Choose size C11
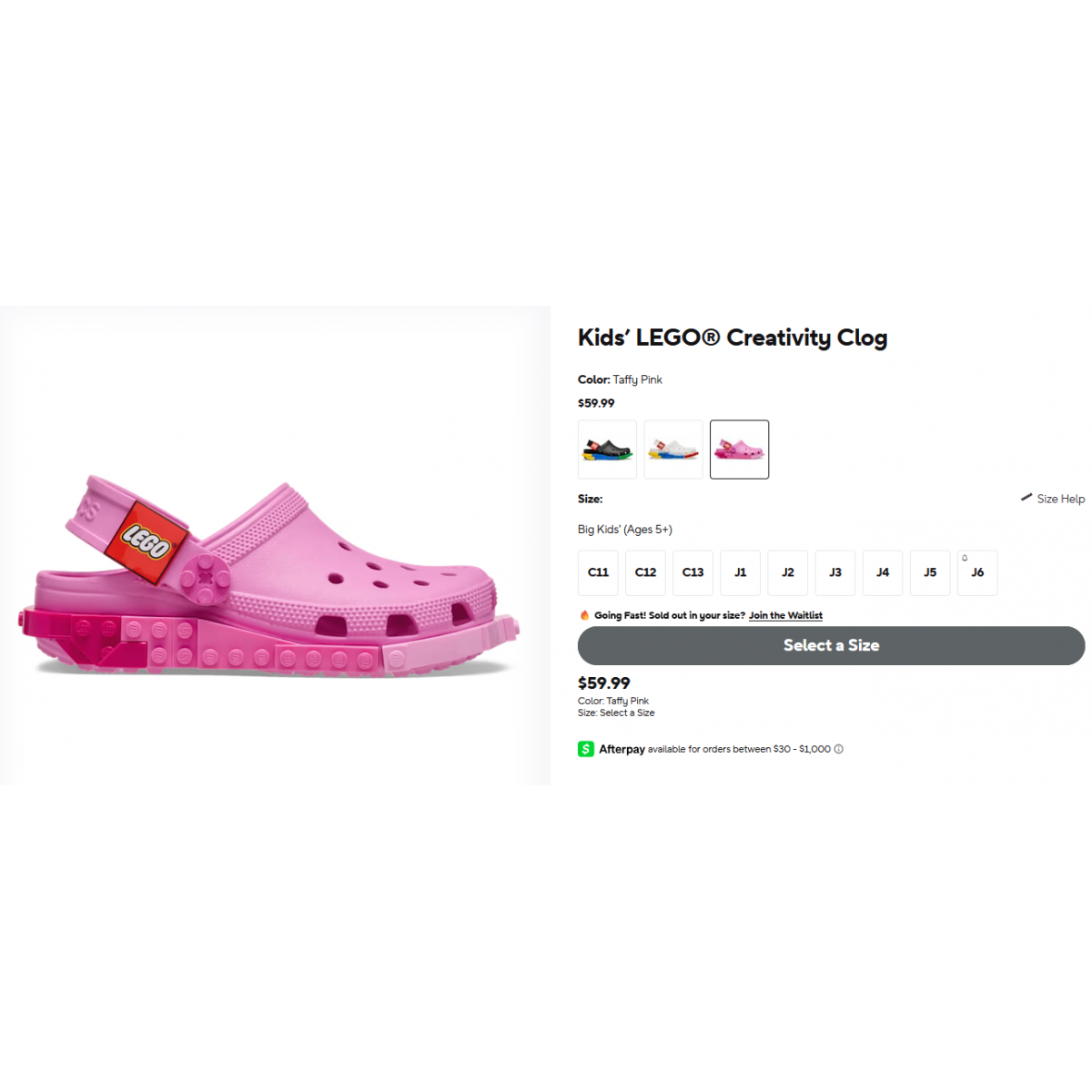This screenshot has height=1092, width=1092. point(598,572)
